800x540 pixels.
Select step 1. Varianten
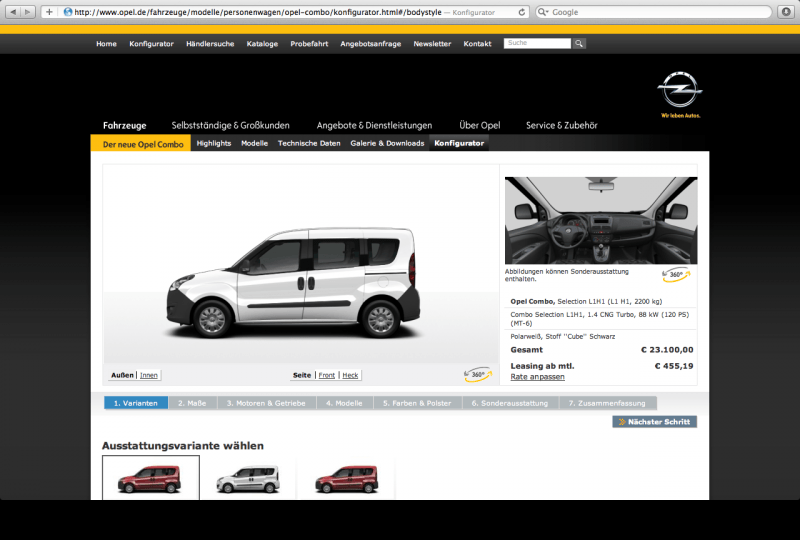[x=136, y=403]
